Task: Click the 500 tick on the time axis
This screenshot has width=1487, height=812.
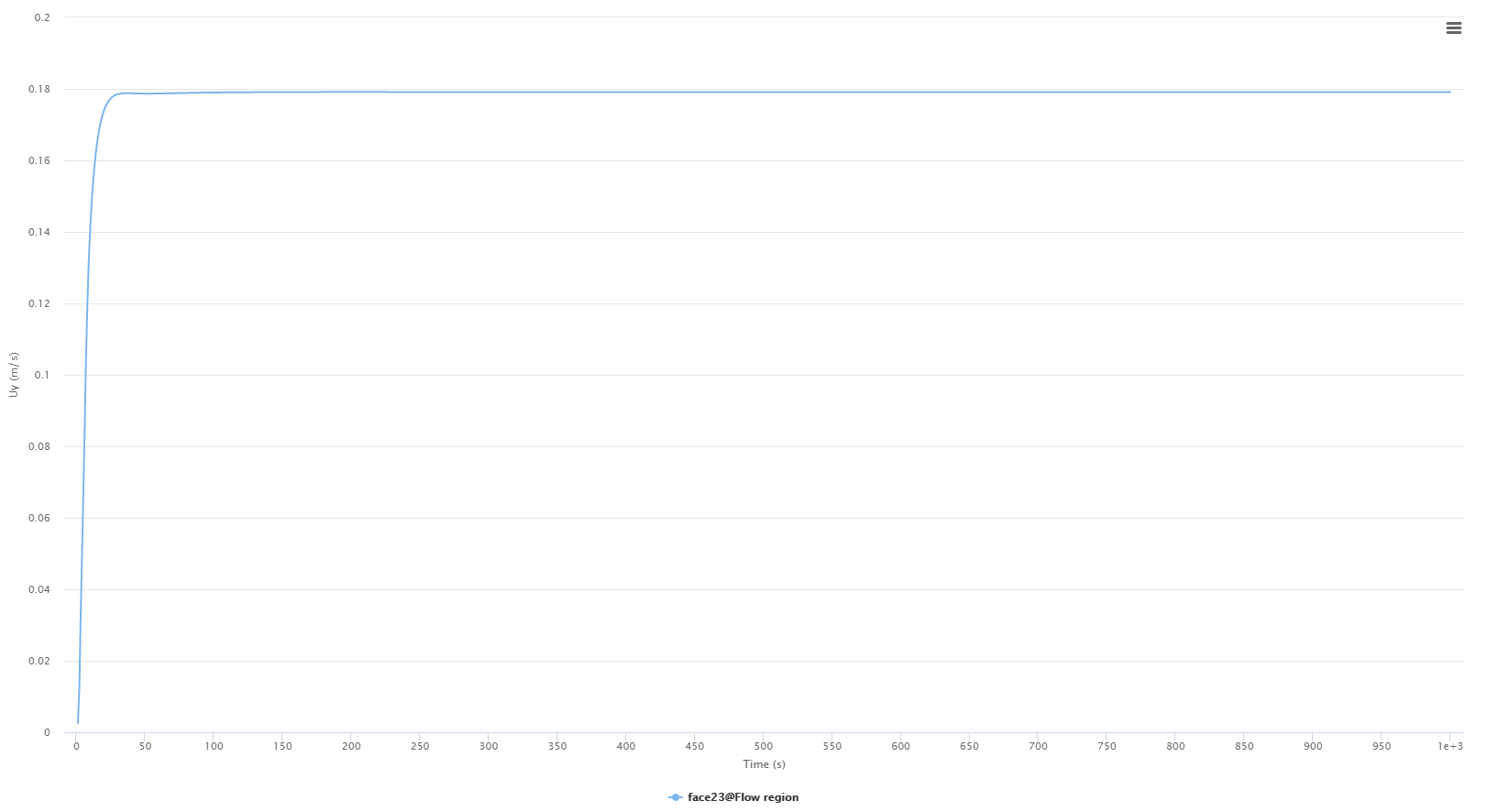Action: point(764,746)
